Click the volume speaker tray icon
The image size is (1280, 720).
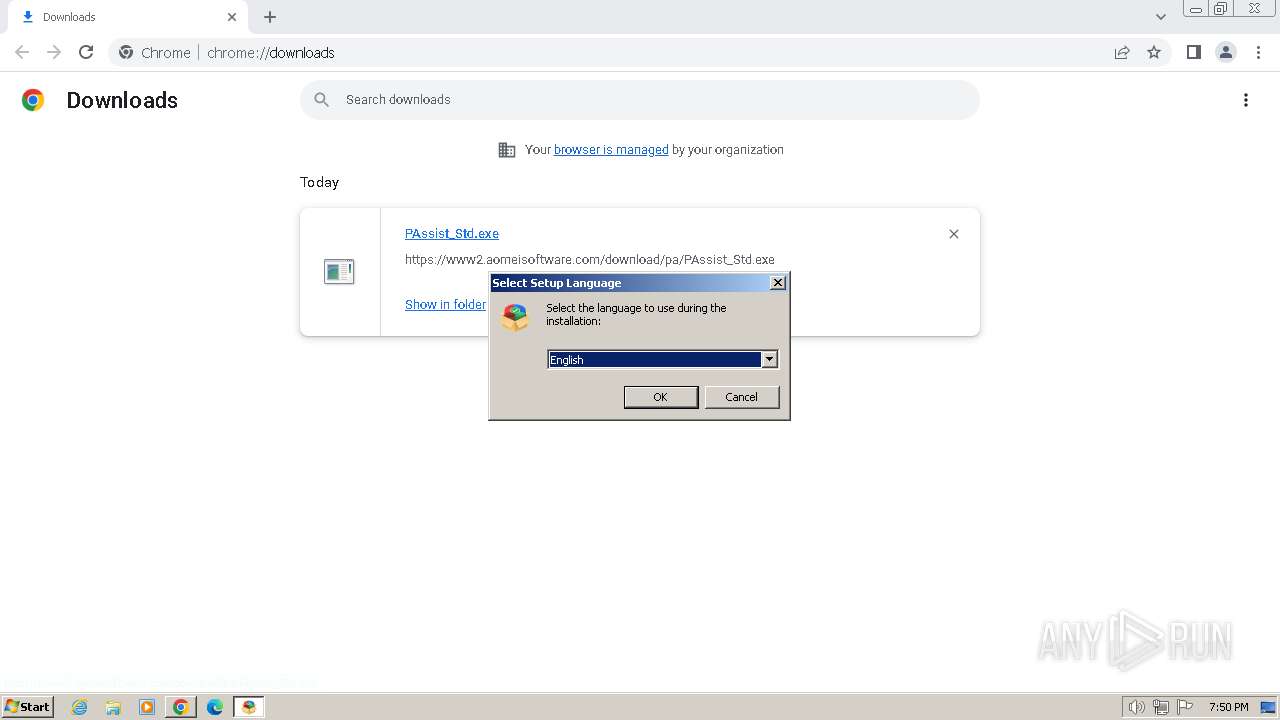(1137, 707)
